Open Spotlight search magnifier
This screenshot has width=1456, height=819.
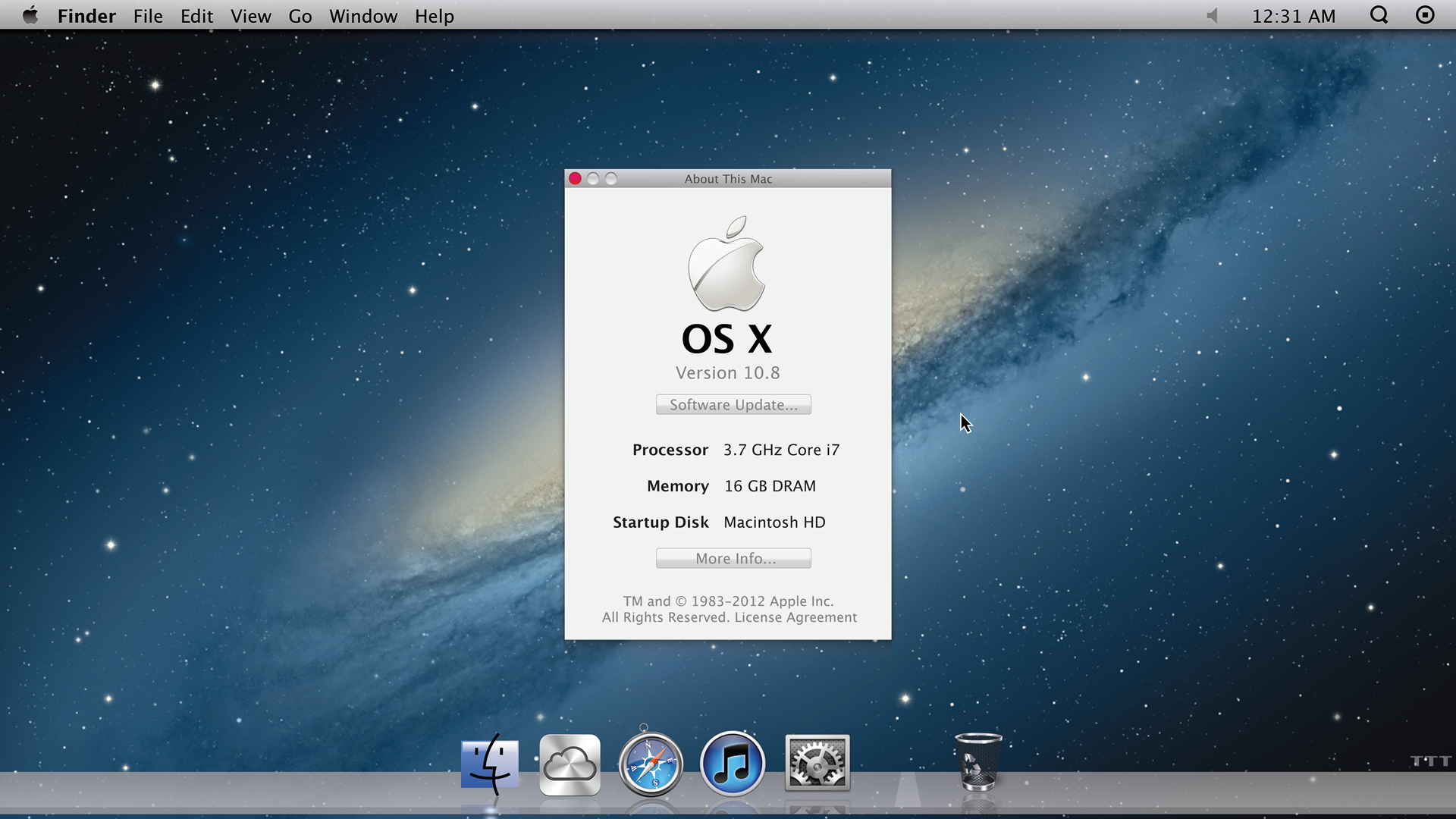pyautogui.click(x=1379, y=15)
